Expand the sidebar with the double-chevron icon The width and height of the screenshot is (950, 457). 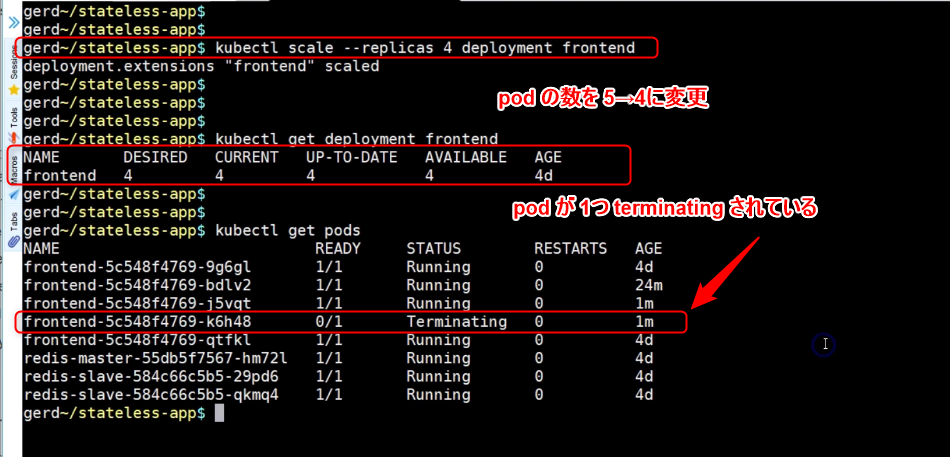coord(13,22)
